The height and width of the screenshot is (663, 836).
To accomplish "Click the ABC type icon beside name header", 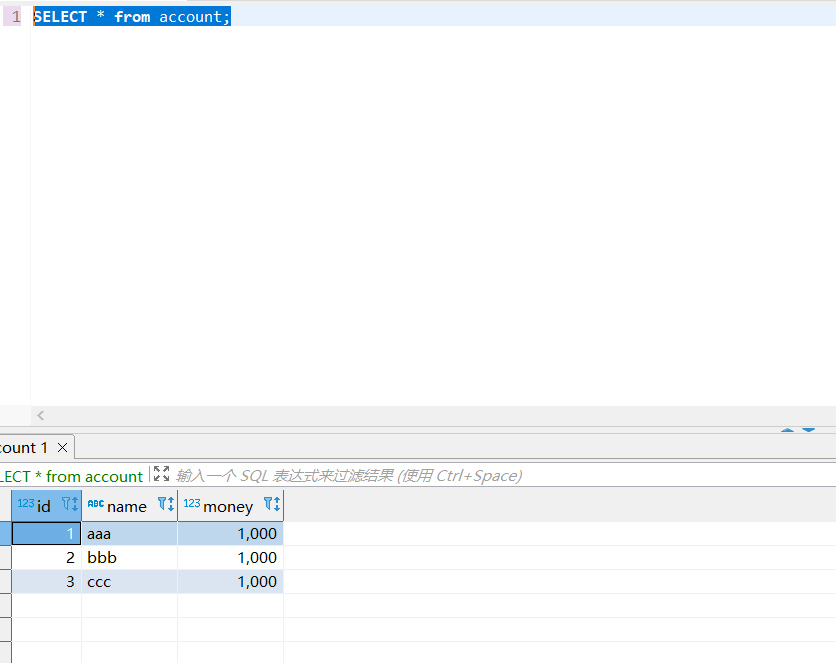I will pos(96,504).
